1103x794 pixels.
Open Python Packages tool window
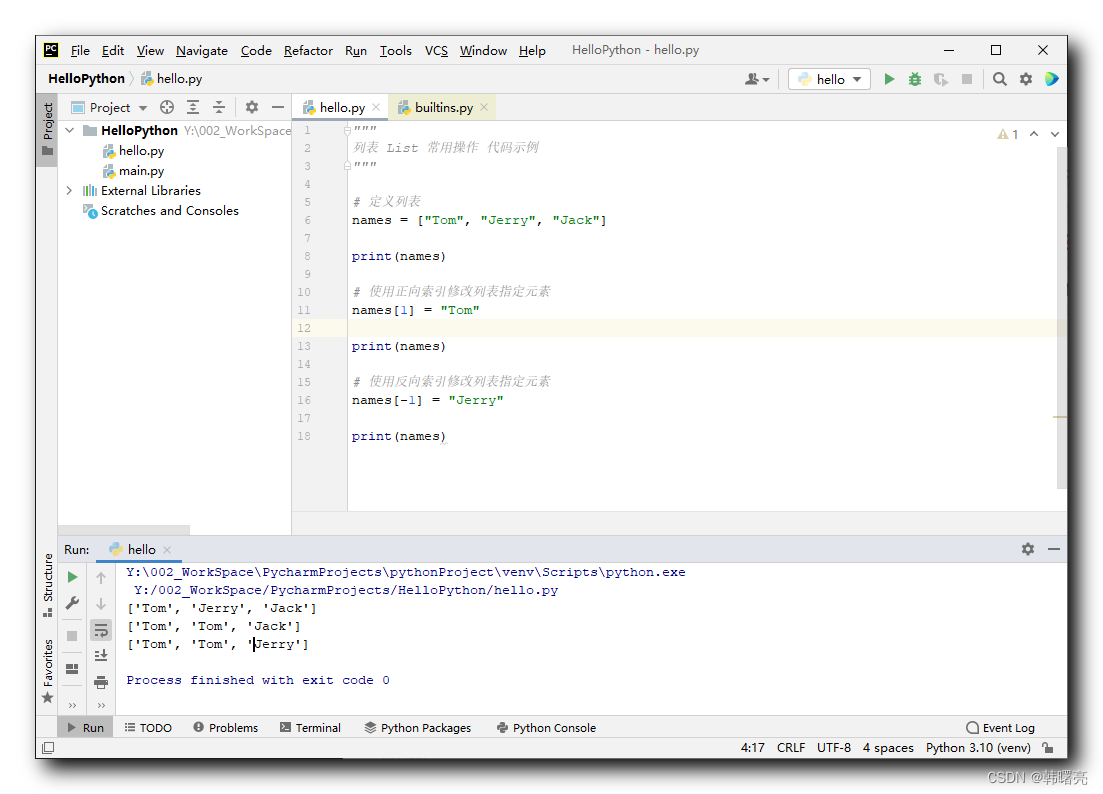[x=418, y=727]
